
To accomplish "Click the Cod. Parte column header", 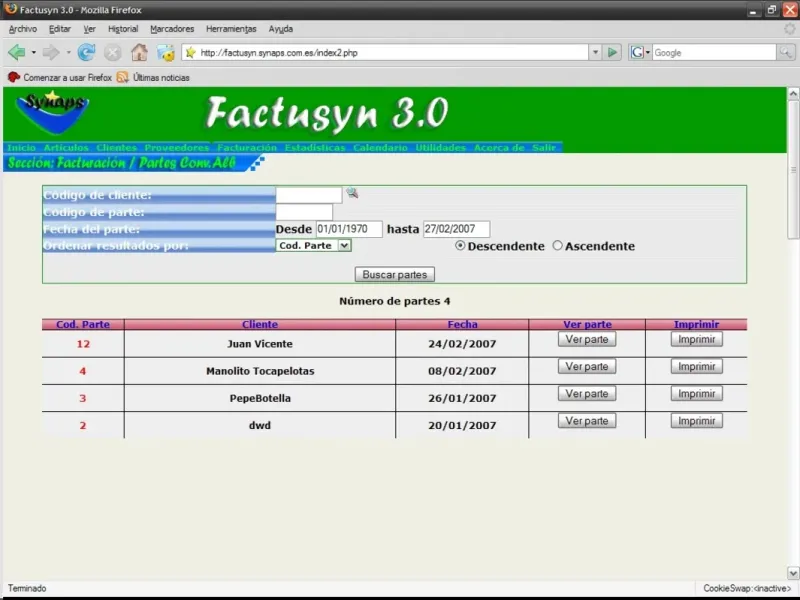I will click(83, 324).
